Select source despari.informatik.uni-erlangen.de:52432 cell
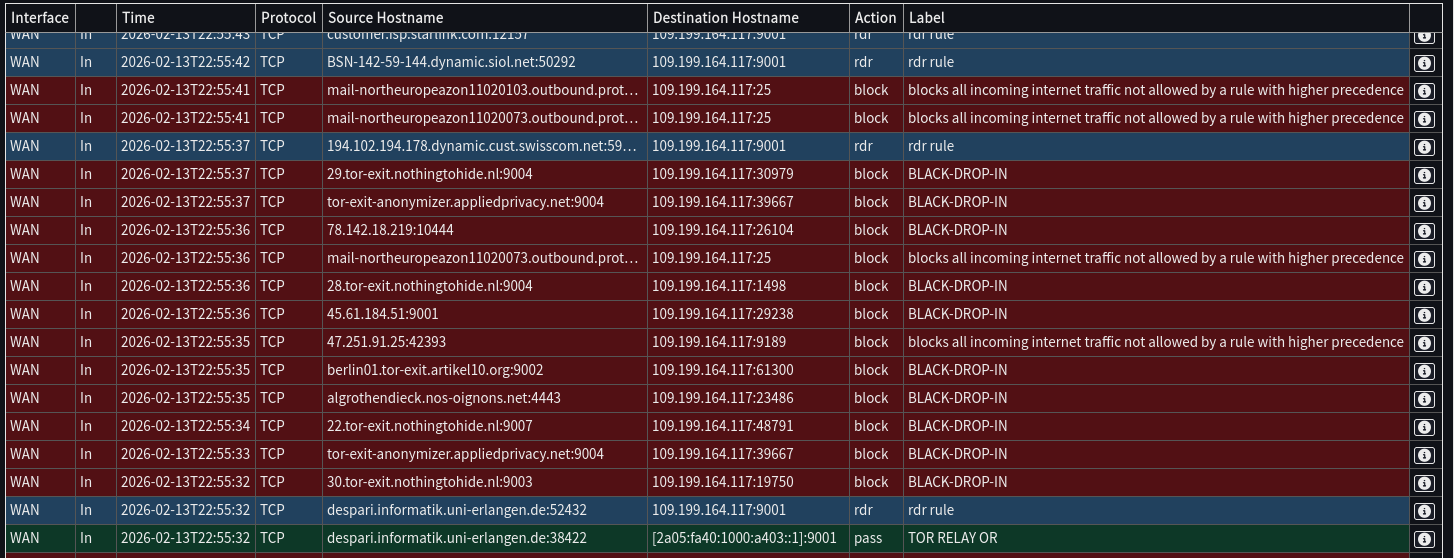The width and height of the screenshot is (1454, 558). pos(456,510)
